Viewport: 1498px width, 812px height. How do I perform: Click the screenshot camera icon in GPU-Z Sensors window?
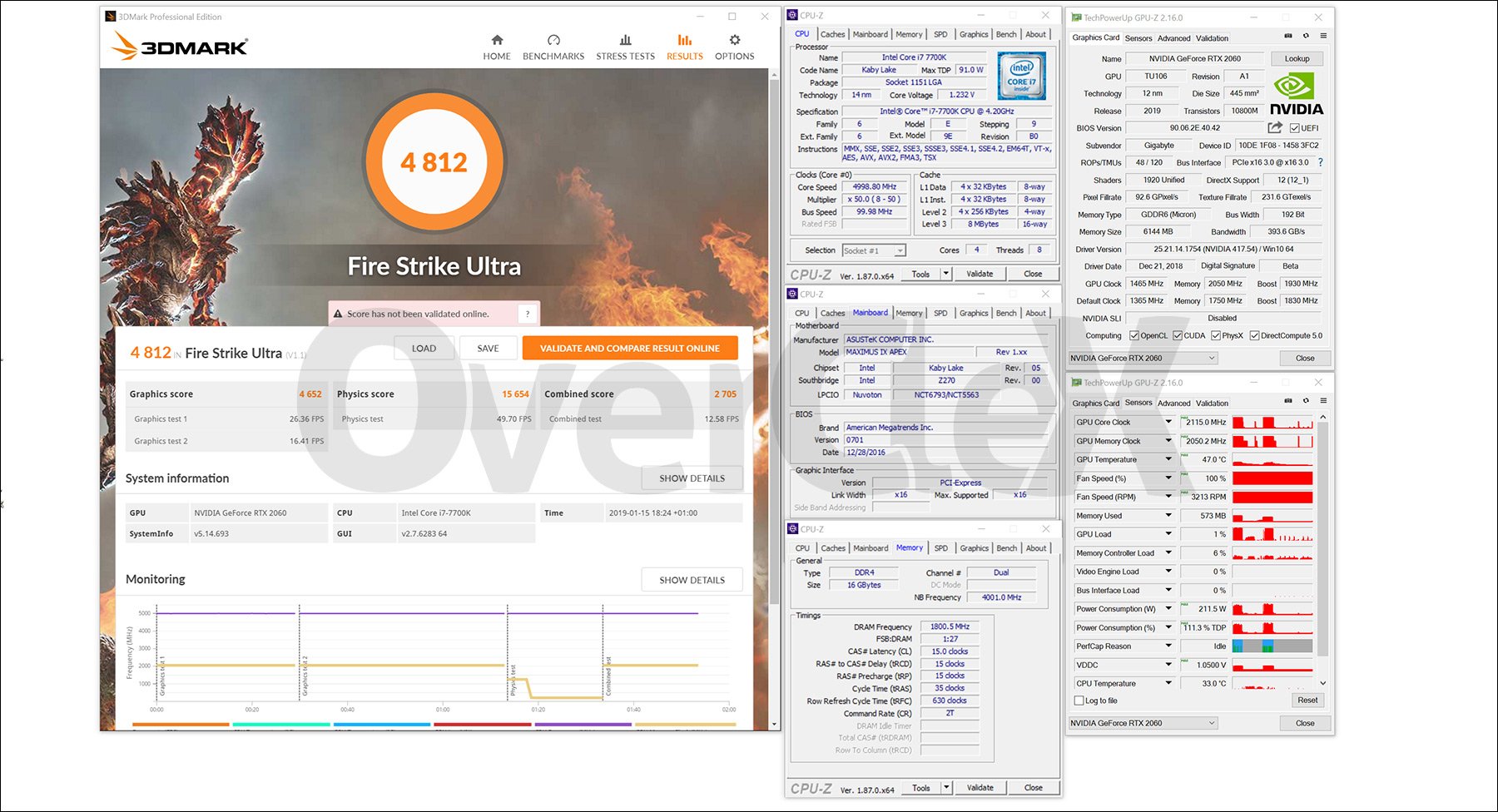1288,401
